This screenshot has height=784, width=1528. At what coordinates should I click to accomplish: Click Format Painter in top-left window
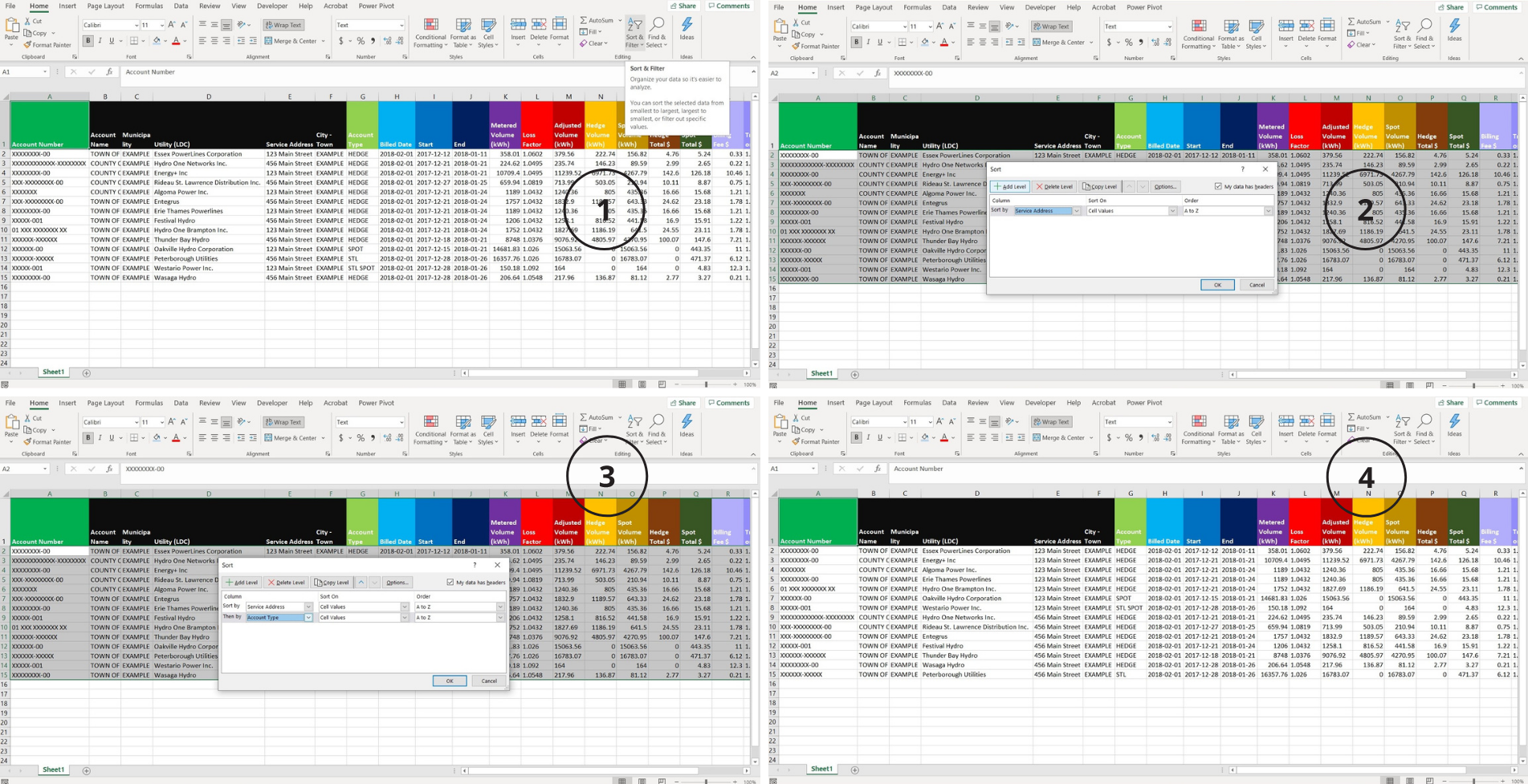pyautogui.click(x=47, y=45)
